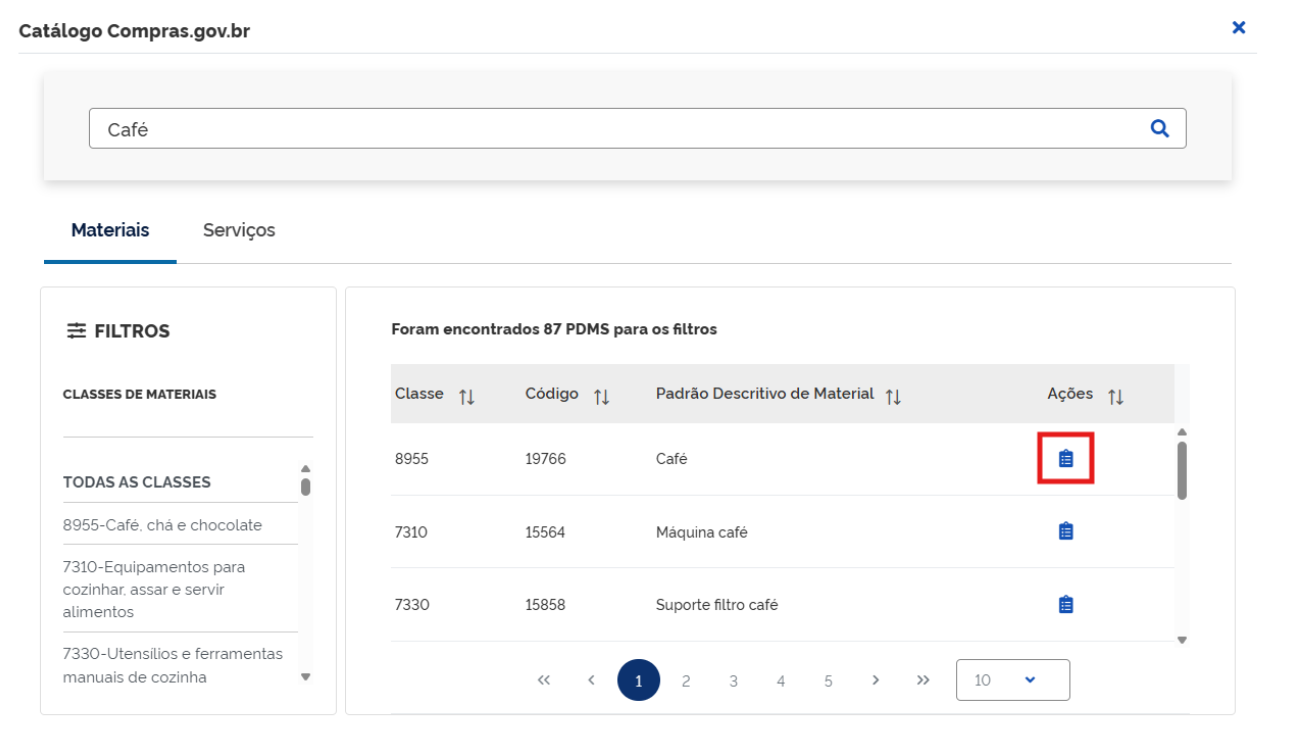The image size is (1295, 732).
Task: Select the Materiais tab
Action: pyautogui.click(x=110, y=230)
